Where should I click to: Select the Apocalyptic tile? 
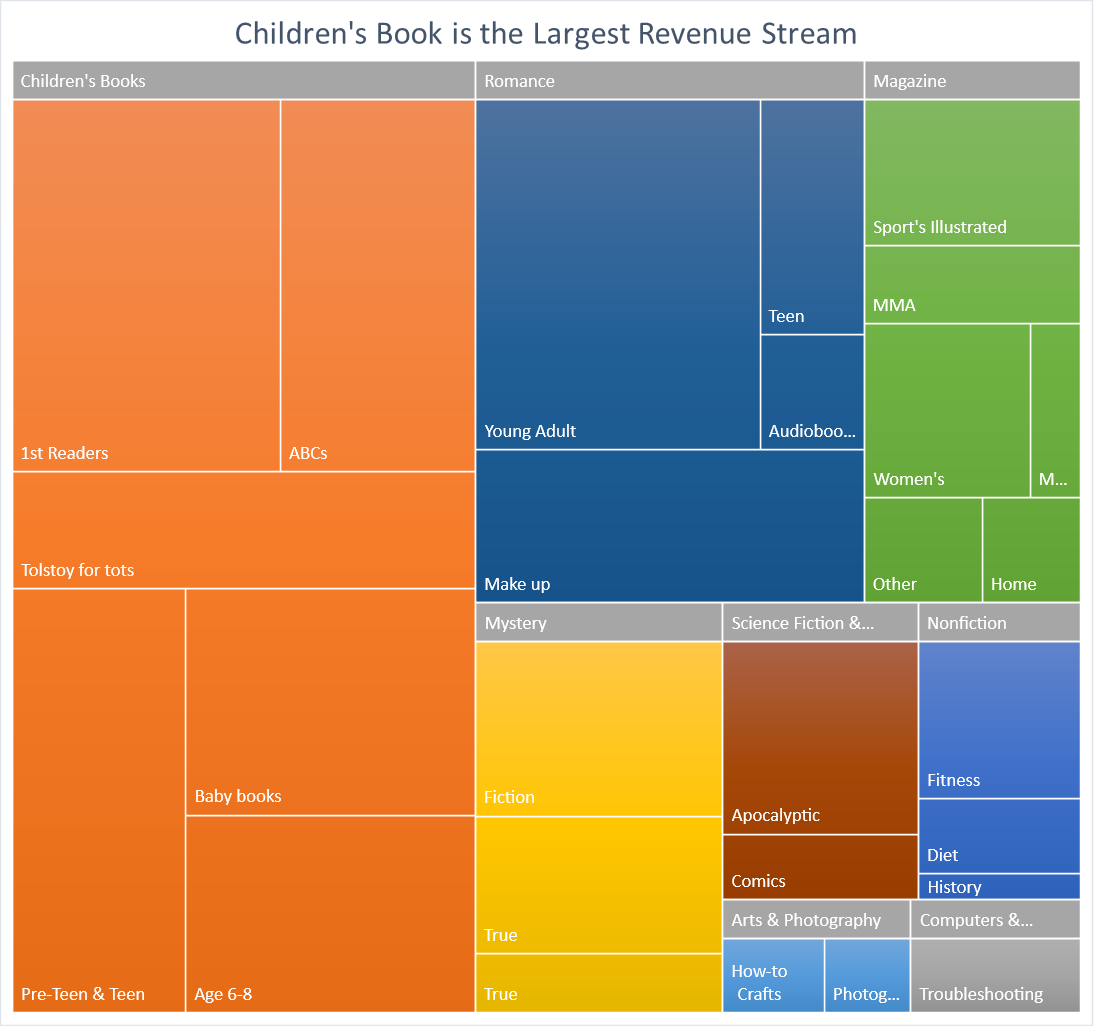pos(820,738)
